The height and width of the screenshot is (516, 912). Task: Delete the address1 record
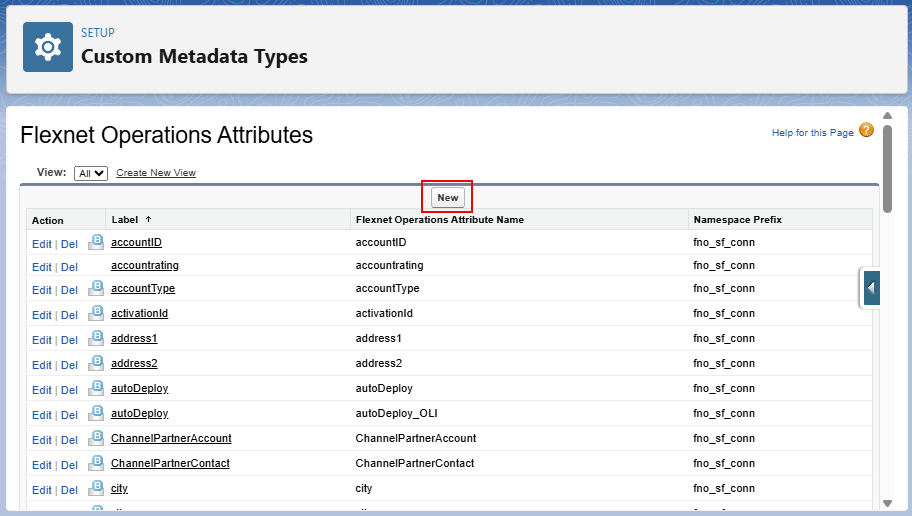point(69,340)
